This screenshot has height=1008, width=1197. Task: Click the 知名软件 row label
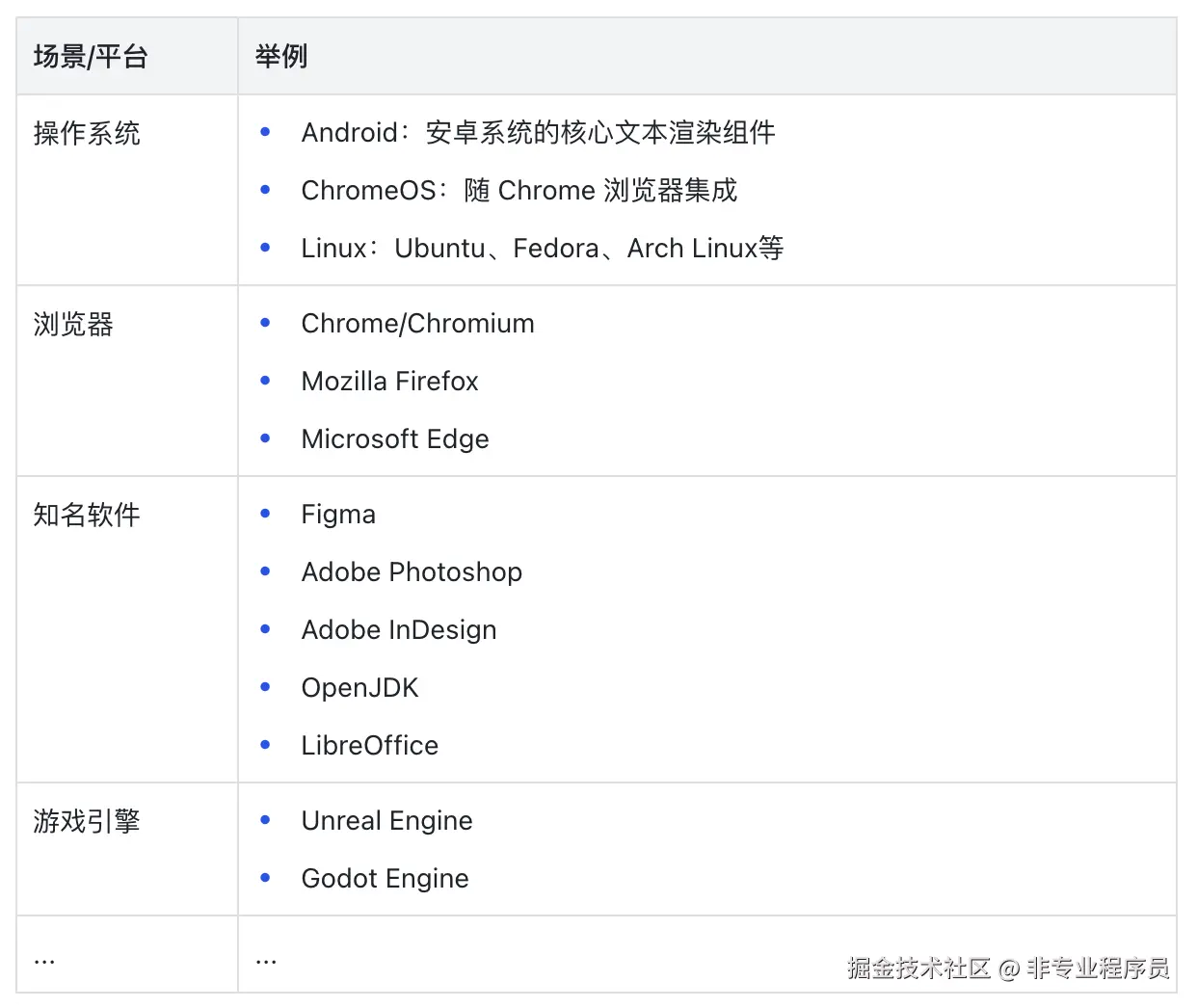tap(87, 515)
